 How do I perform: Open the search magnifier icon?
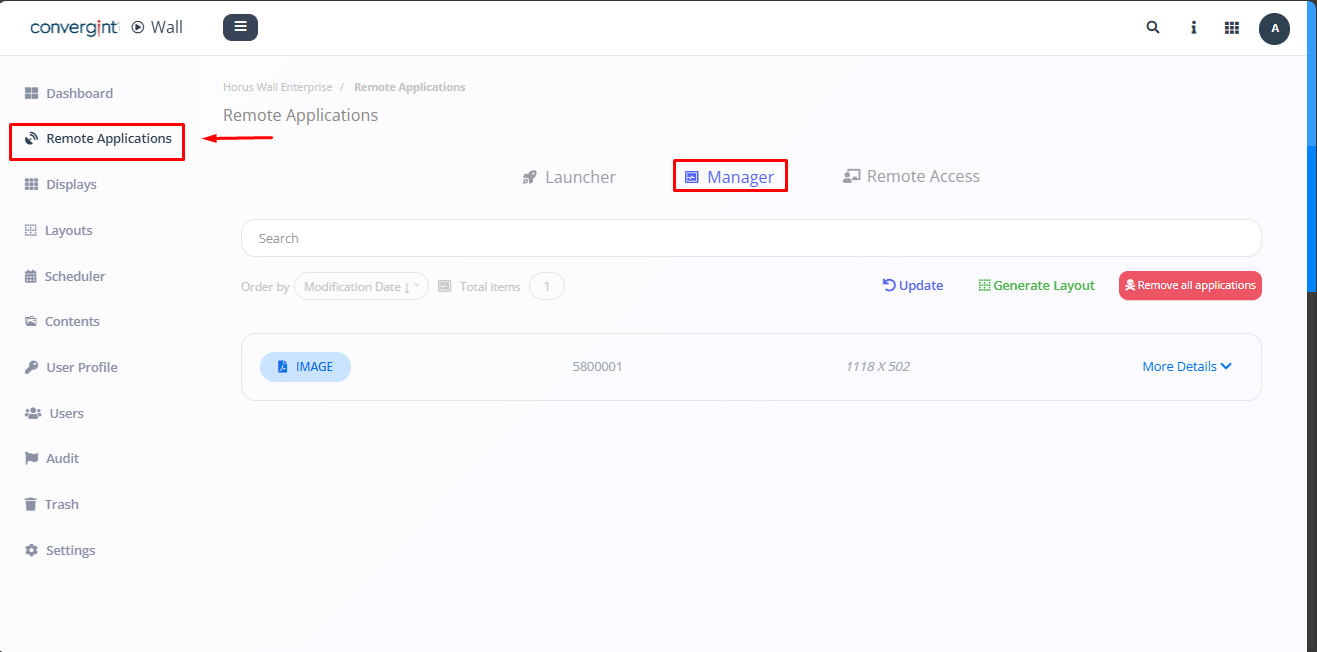(x=1153, y=28)
